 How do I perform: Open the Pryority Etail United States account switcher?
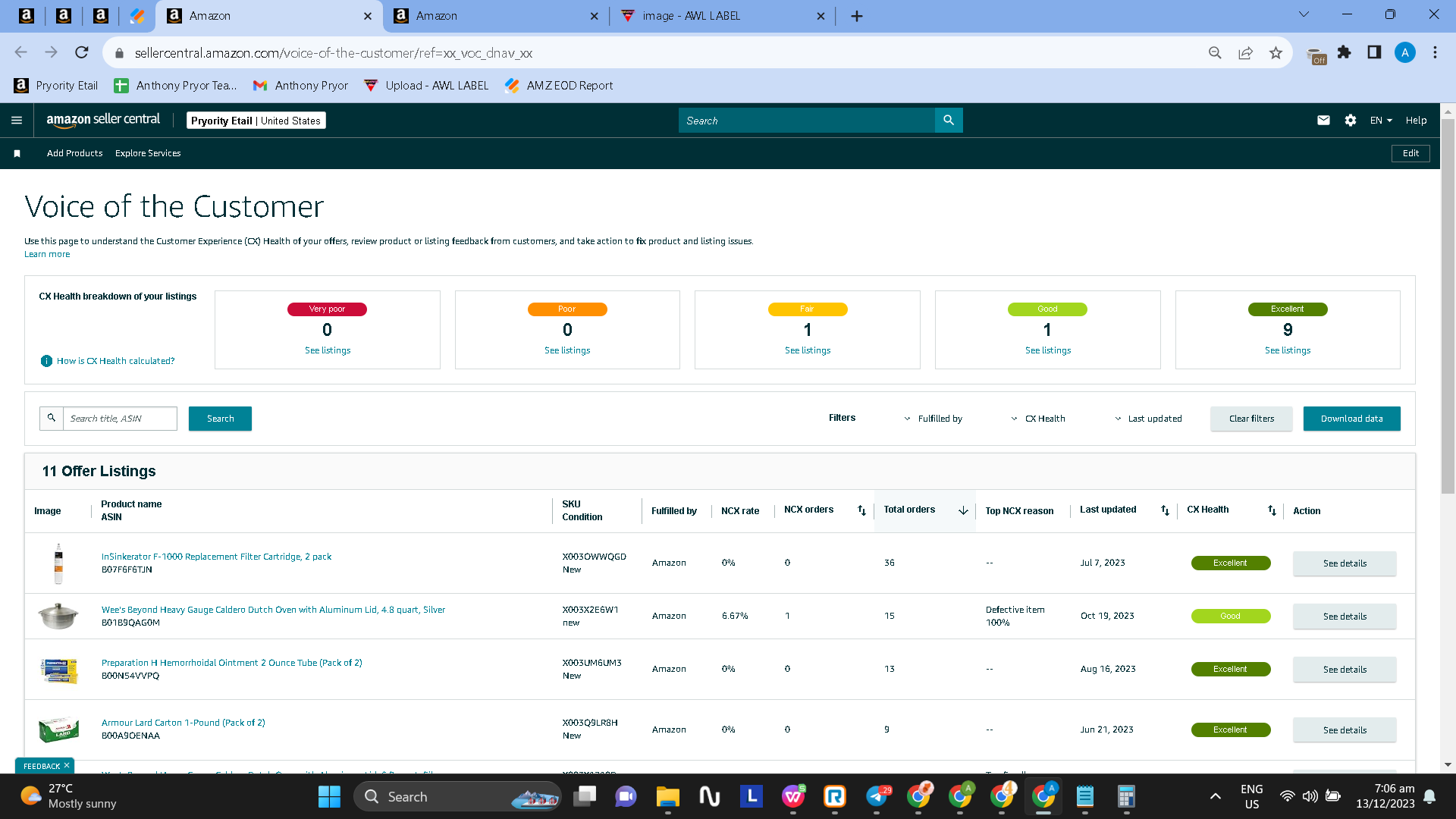pos(256,121)
